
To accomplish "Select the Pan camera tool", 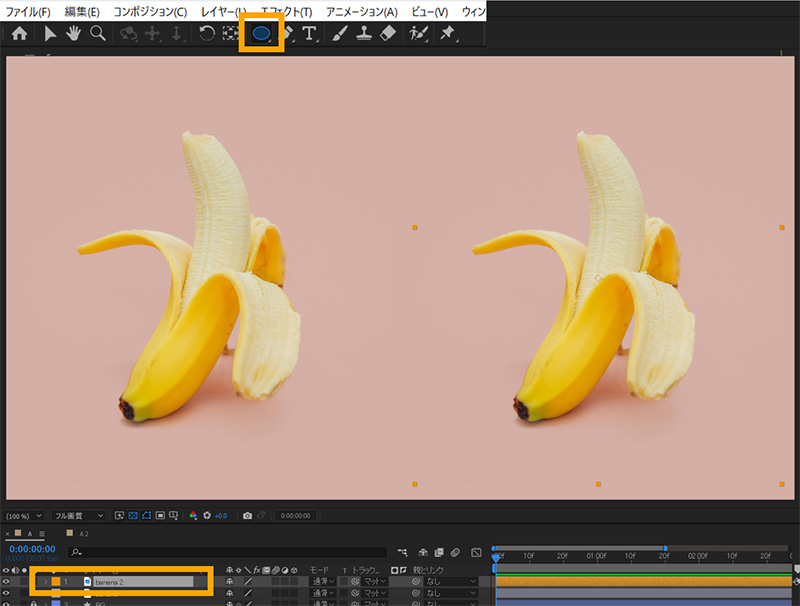I will 153,34.
